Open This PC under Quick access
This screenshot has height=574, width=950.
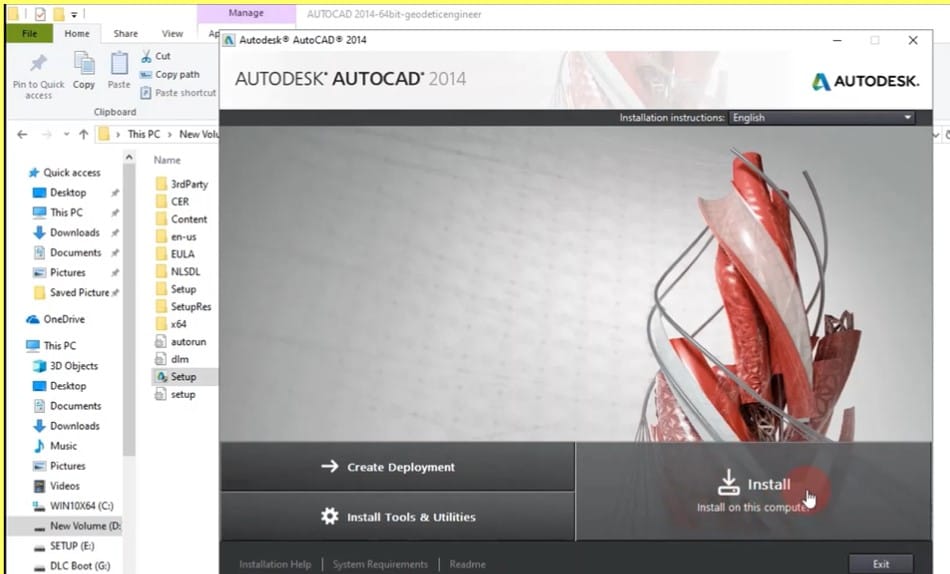coord(66,213)
